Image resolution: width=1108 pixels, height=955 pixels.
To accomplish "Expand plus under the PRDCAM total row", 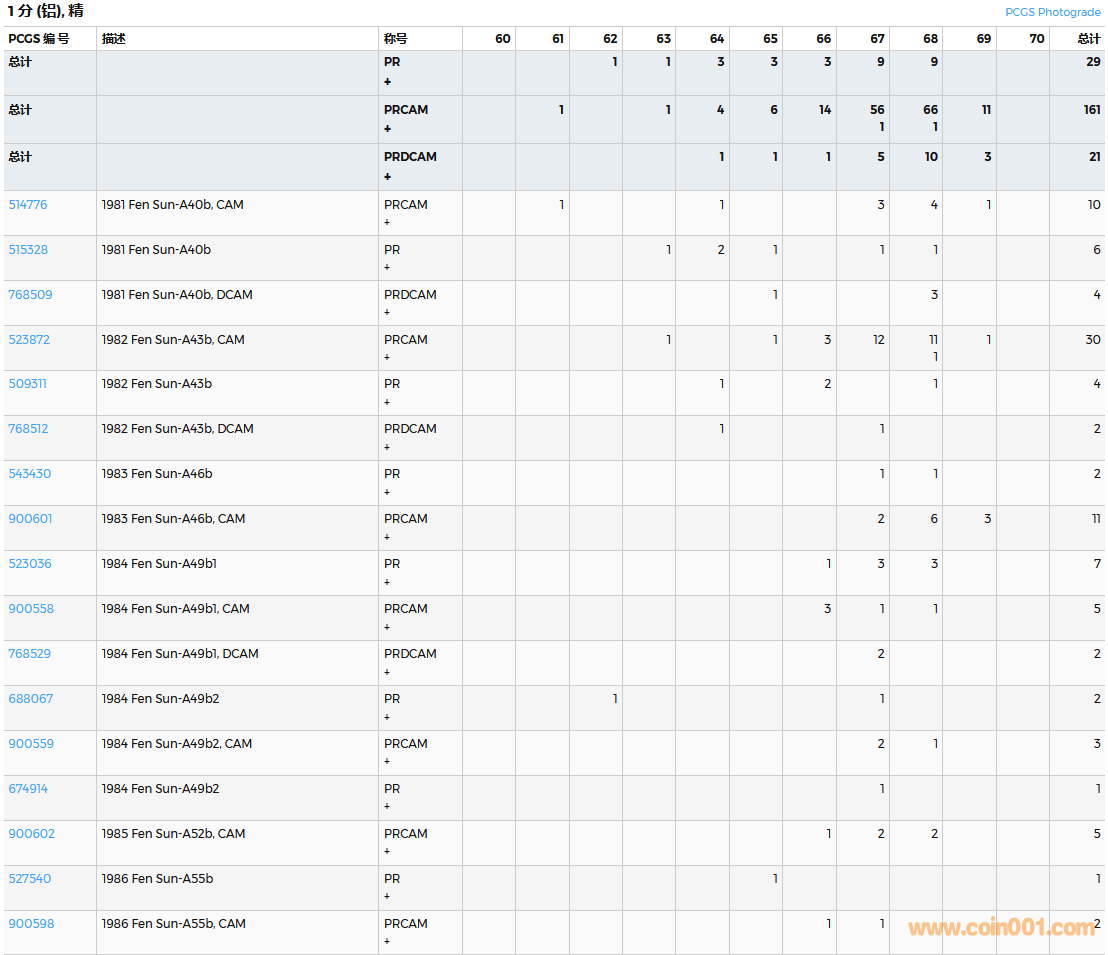I will coord(388,177).
